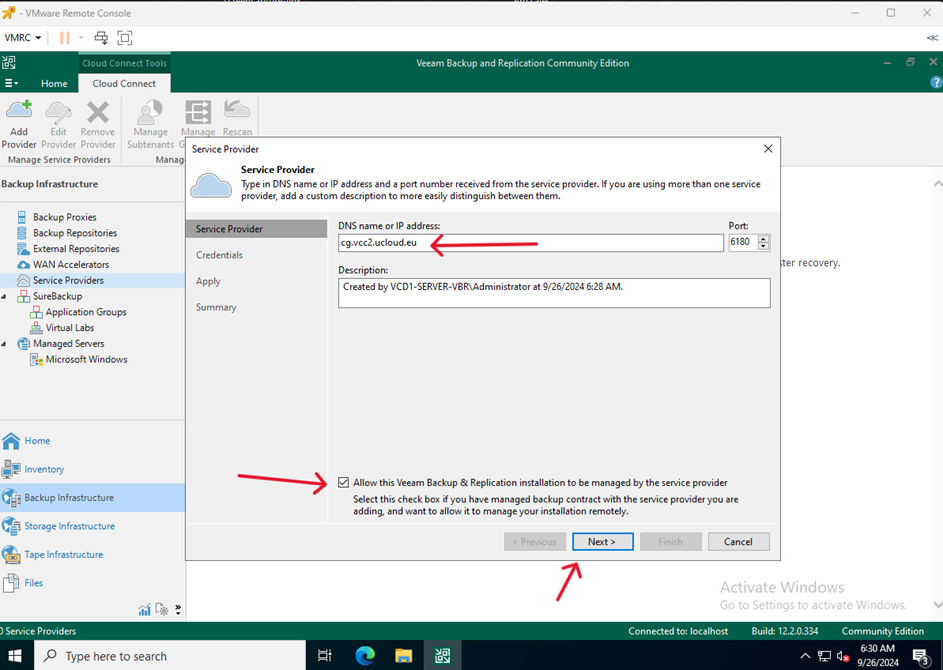
Task: Select the Backup Proxies tree icon
Action: (x=22, y=217)
